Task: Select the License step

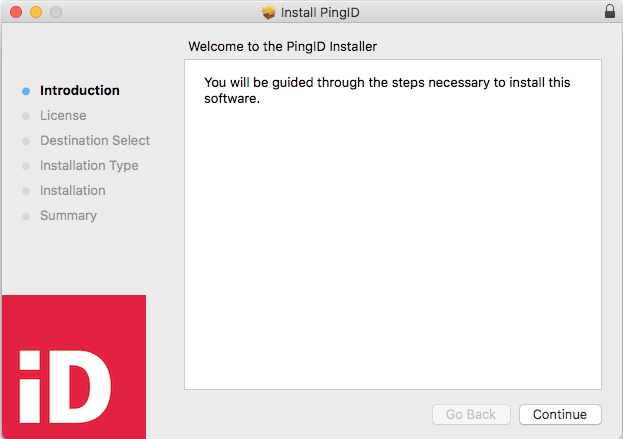Action: point(63,116)
